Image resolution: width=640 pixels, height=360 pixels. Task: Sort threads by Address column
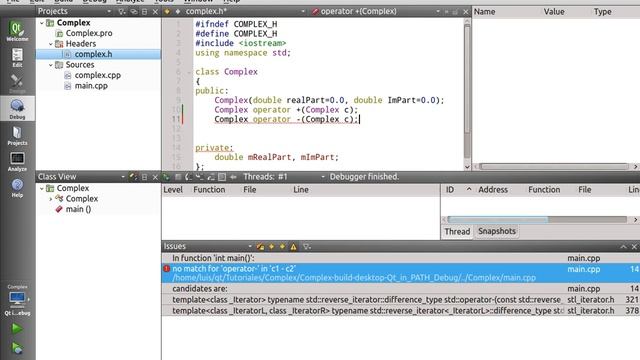tap(493, 190)
